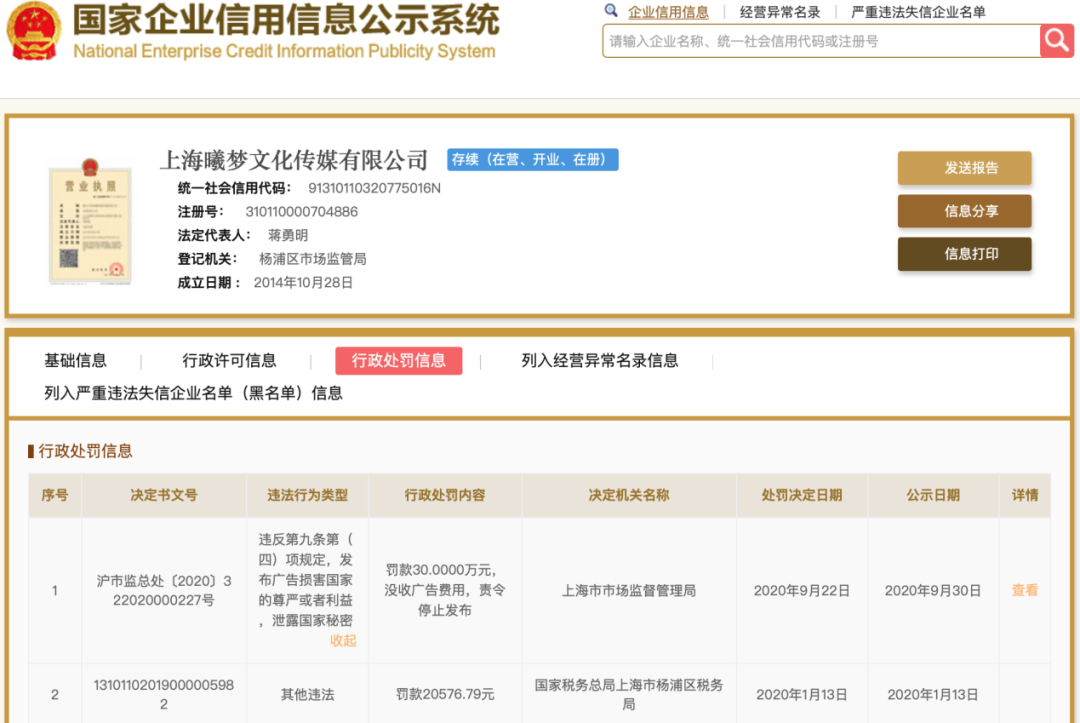Select publication date 2020年9月30日
This screenshot has width=1080, height=723.
click(x=933, y=590)
